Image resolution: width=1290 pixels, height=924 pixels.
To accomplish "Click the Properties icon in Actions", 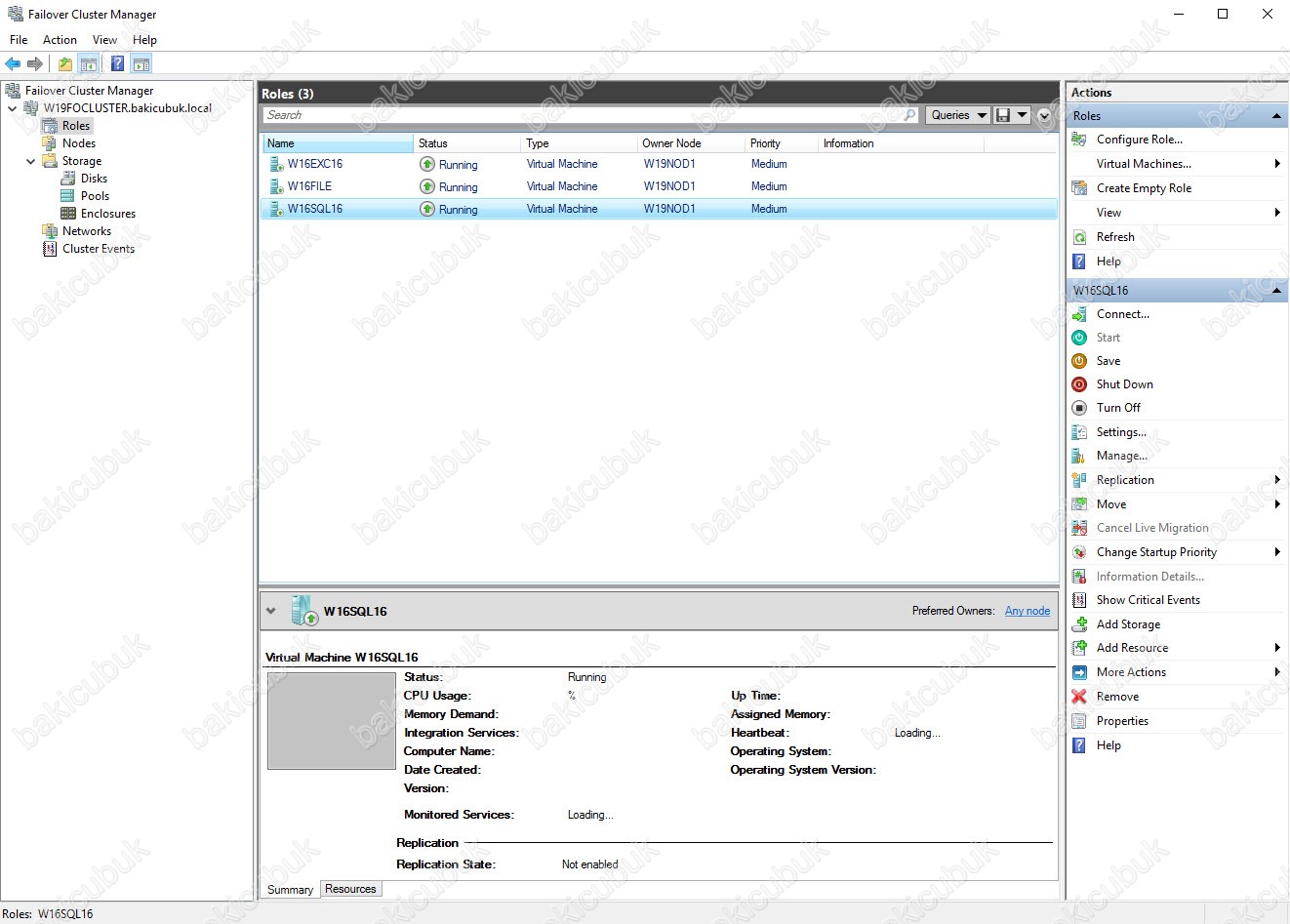I will tap(1079, 721).
